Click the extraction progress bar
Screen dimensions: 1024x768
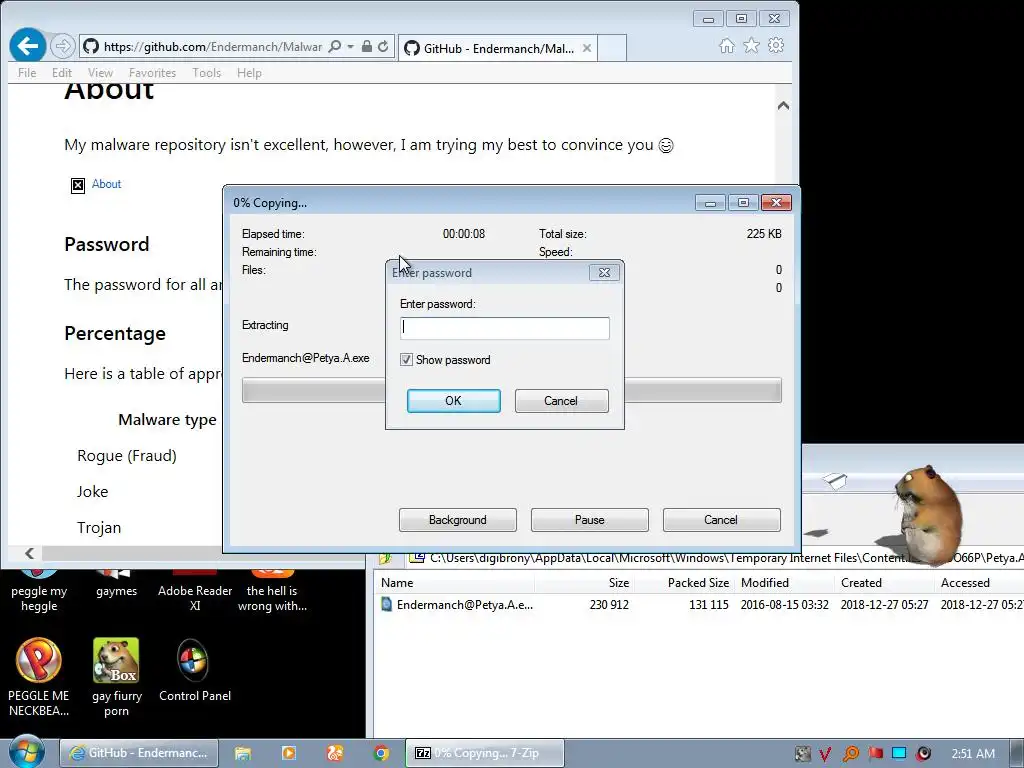pyautogui.click(x=511, y=390)
